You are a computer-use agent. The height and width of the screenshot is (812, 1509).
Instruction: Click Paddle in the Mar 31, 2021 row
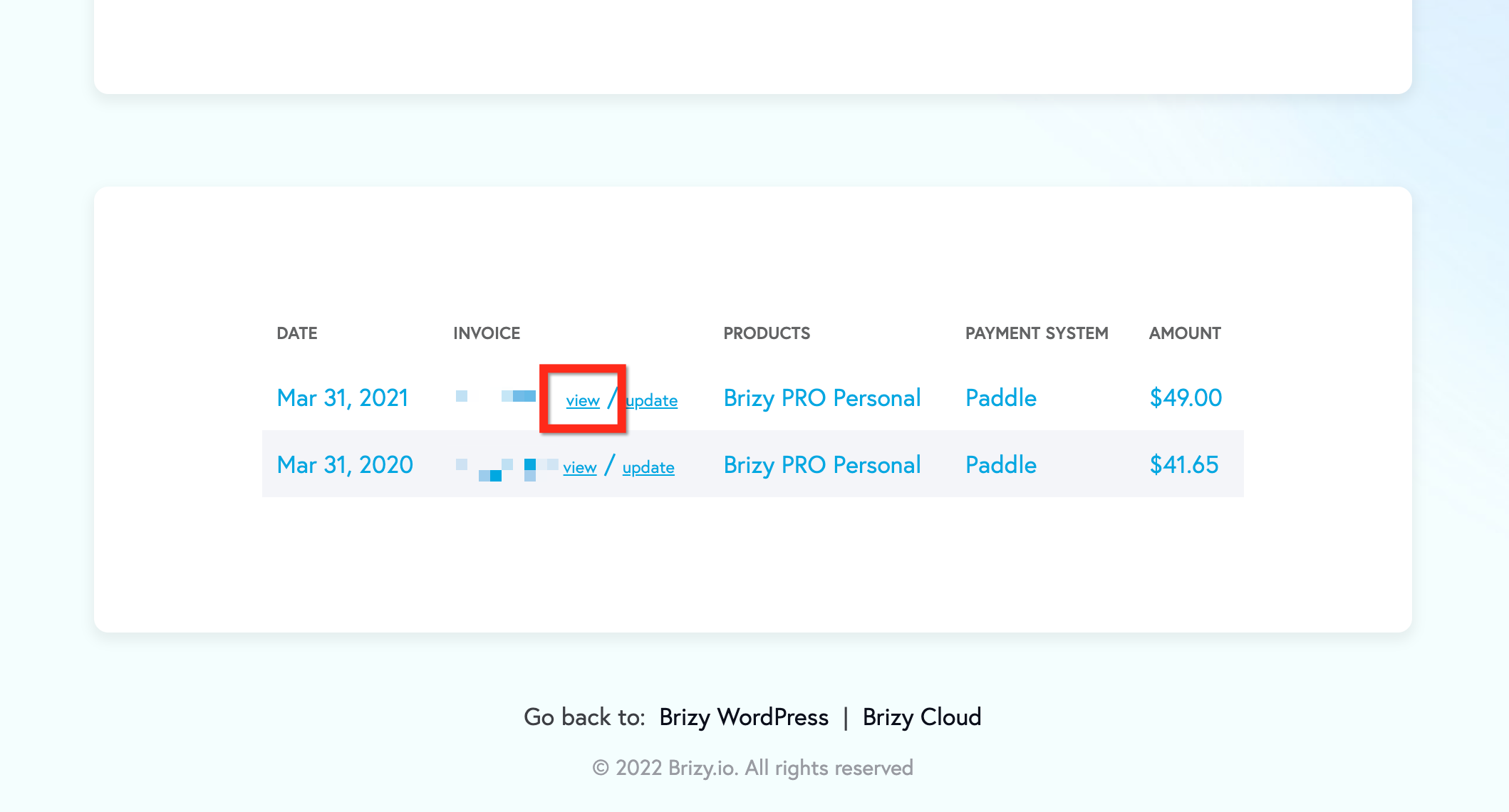coord(1001,397)
